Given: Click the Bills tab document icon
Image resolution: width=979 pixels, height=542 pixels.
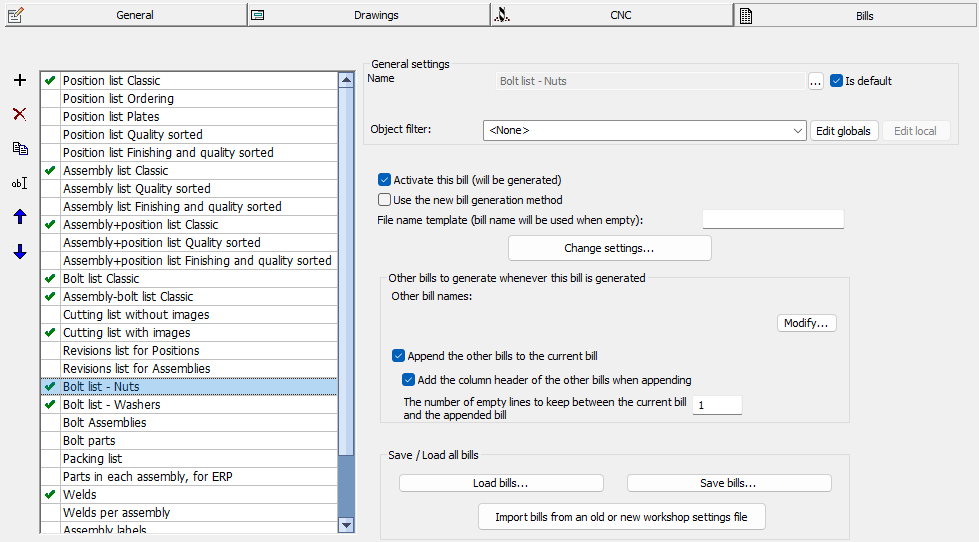Looking at the screenshot, I should (x=745, y=16).
